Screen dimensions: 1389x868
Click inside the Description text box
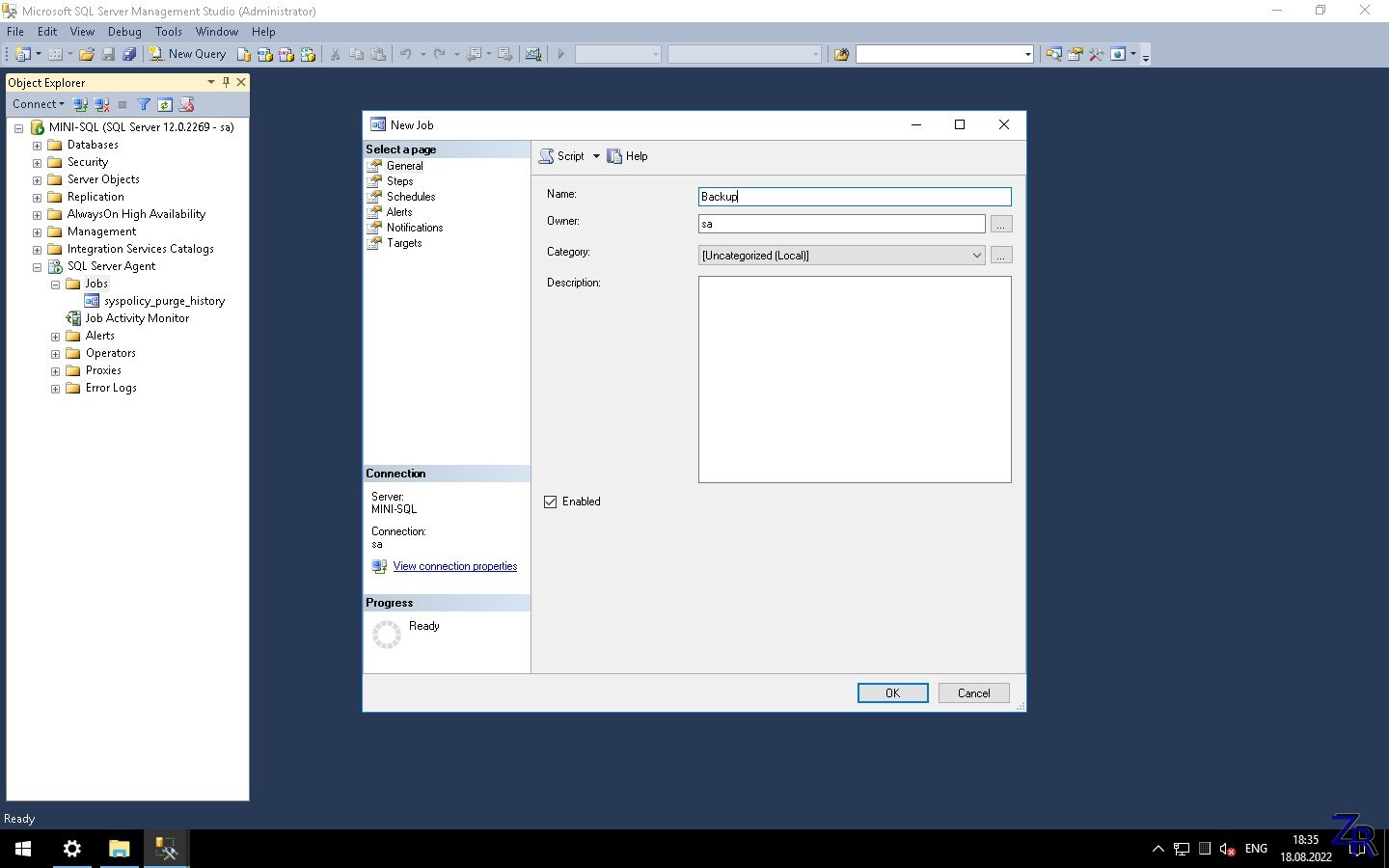click(855, 379)
